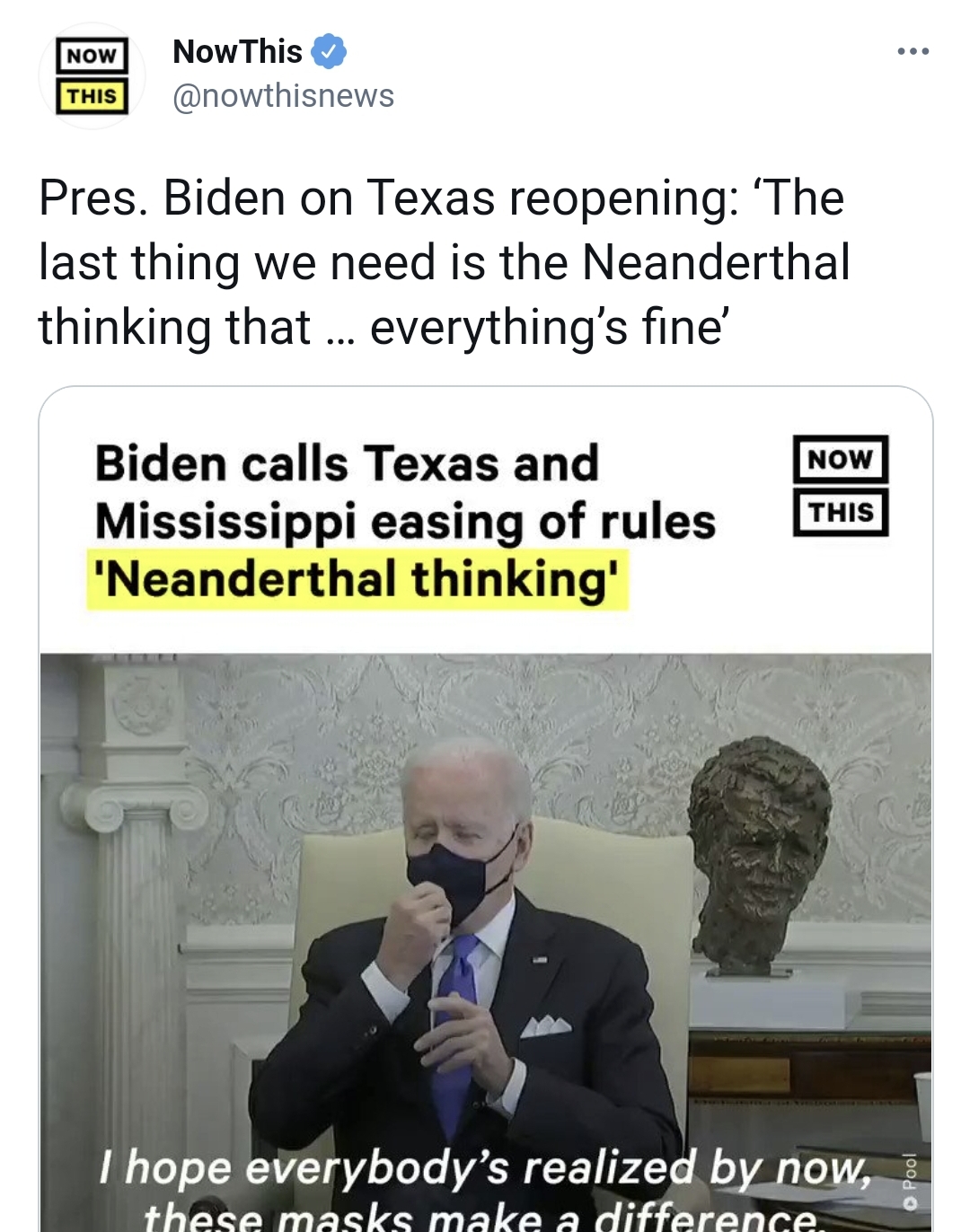
Task: Open the tweet's three-dot more menu
Action: (913, 52)
